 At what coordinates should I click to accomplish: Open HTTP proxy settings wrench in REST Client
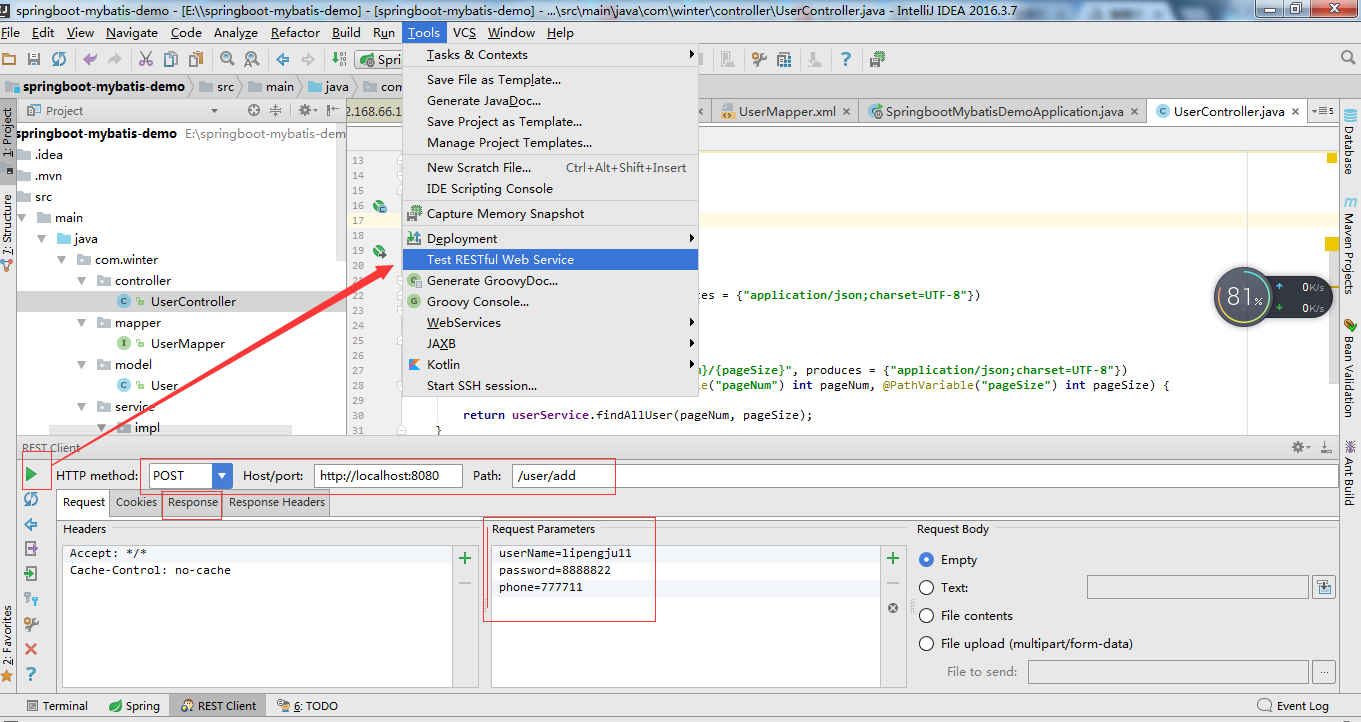(x=31, y=624)
